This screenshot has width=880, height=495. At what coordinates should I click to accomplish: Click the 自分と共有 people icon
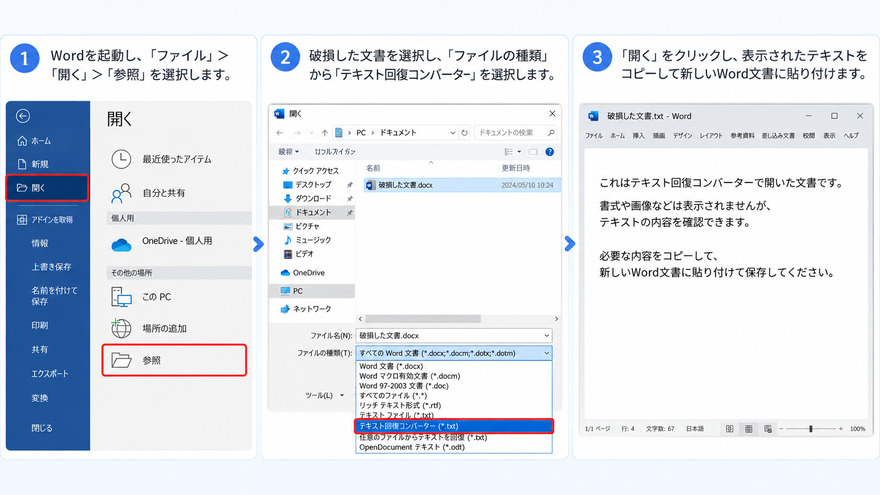coord(121,192)
